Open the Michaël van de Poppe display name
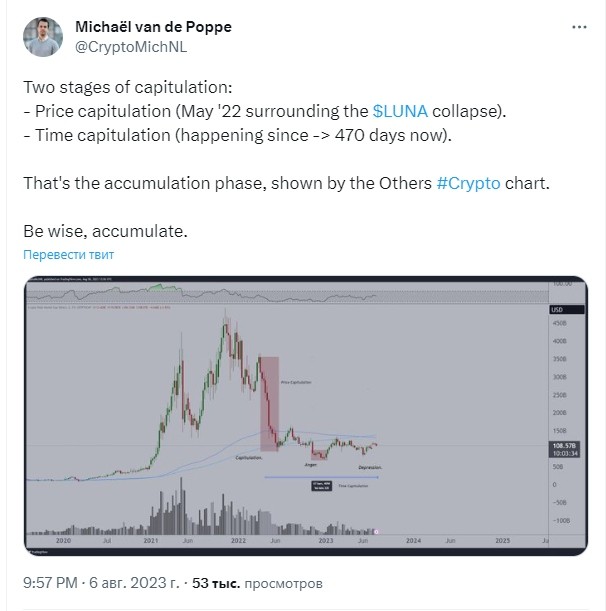Image resolution: width=606 pixels, height=611 pixels. coord(154,27)
